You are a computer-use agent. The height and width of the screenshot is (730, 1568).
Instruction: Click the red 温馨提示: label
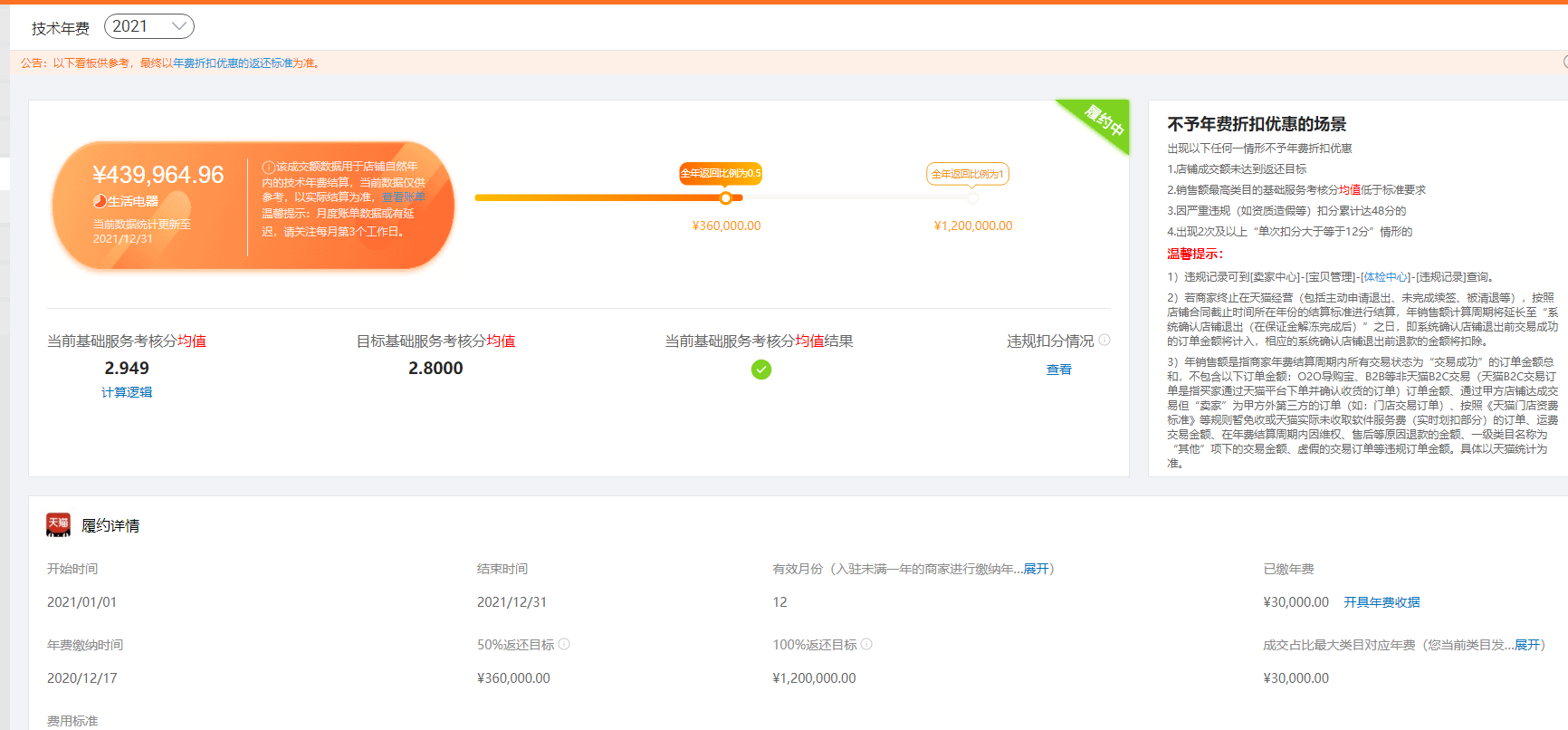point(1195,255)
